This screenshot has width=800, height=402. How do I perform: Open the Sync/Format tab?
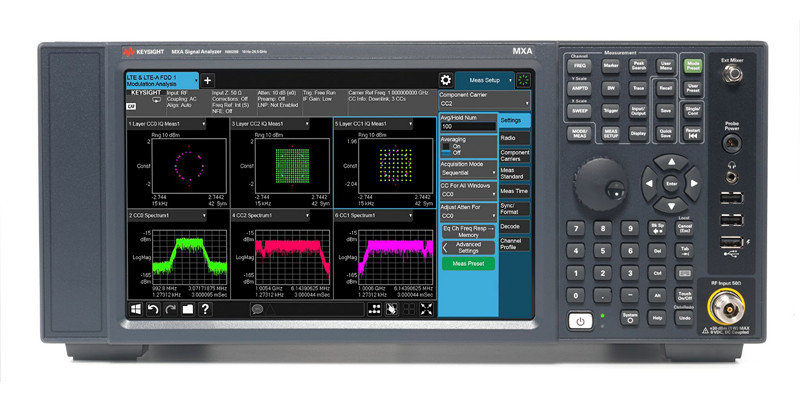click(514, 209)
